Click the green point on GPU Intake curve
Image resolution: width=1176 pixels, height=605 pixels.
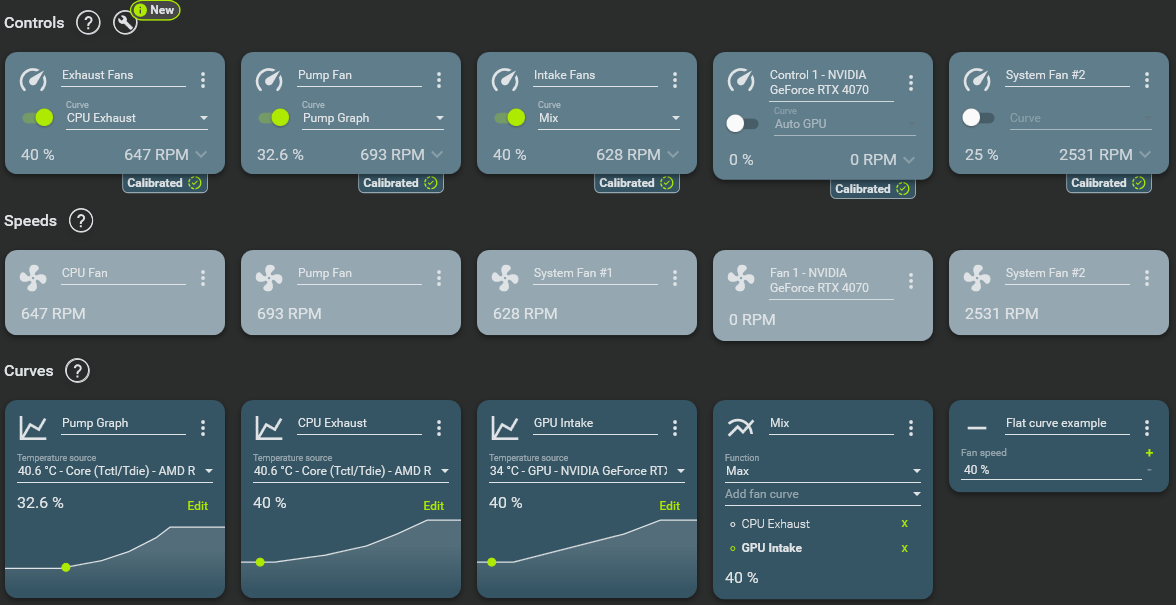coord(492,562)
